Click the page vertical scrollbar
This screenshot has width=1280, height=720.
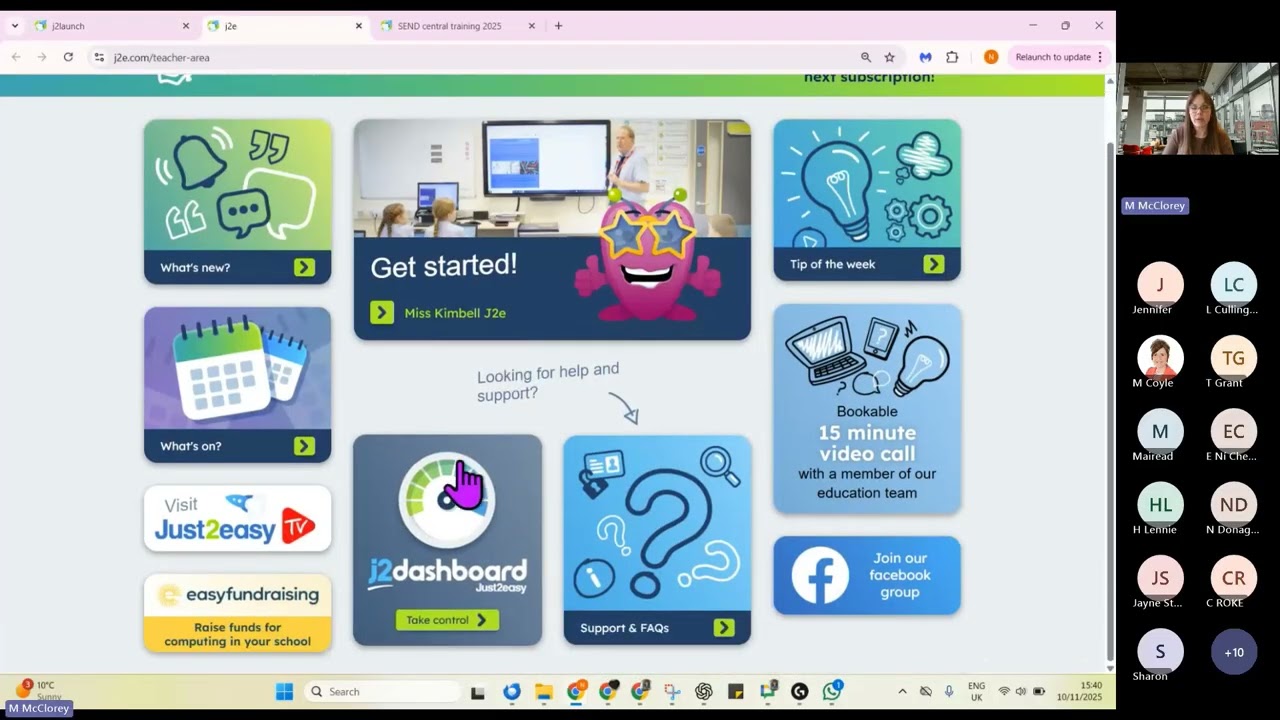[1110, 400]
